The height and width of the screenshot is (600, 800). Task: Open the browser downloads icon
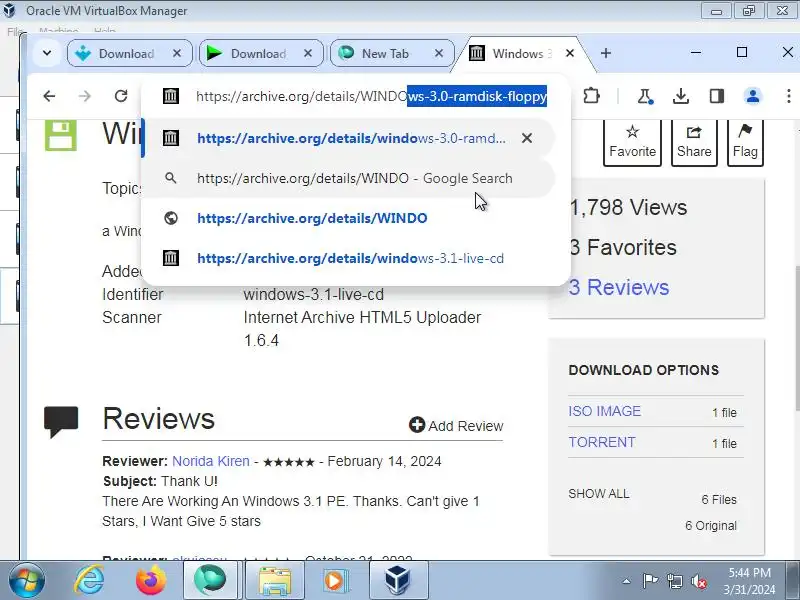point(681,96)
